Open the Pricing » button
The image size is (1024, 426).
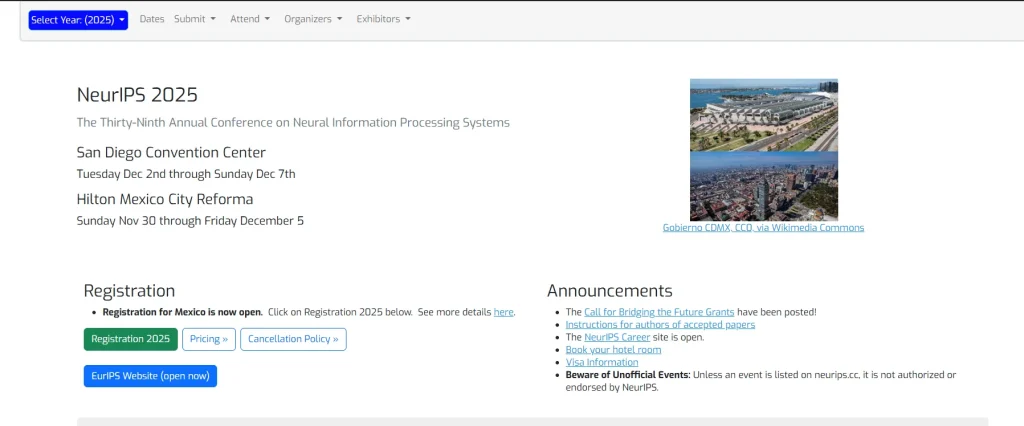pyautogui.click(x=209, y=339)
